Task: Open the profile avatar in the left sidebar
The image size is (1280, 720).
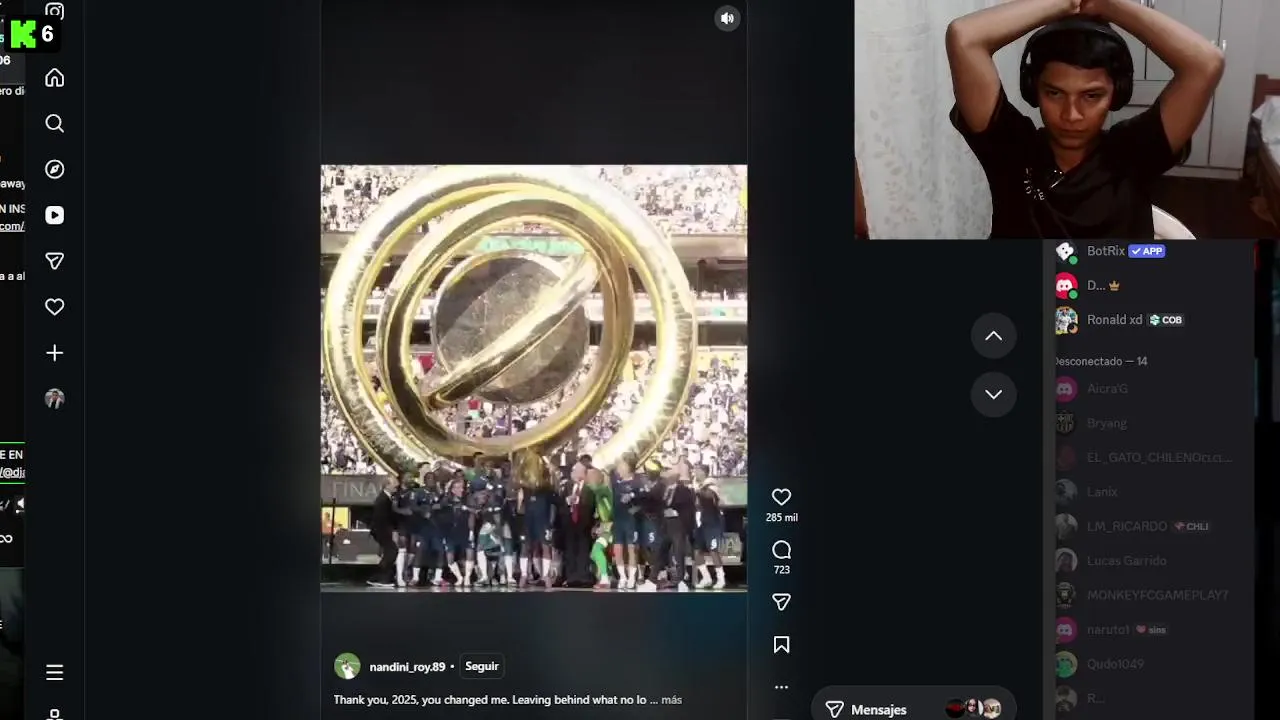Action: pyautogui.click(x=55, y=399)
